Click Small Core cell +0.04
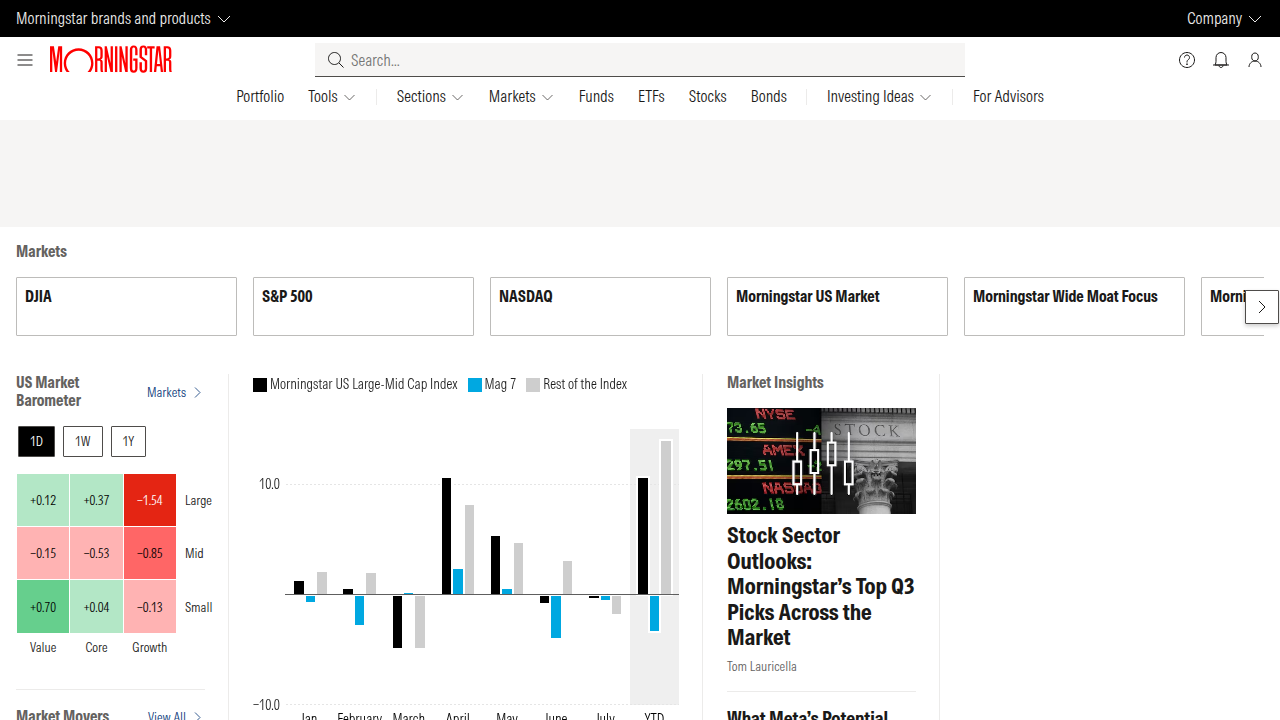 [x=97, y=607]
